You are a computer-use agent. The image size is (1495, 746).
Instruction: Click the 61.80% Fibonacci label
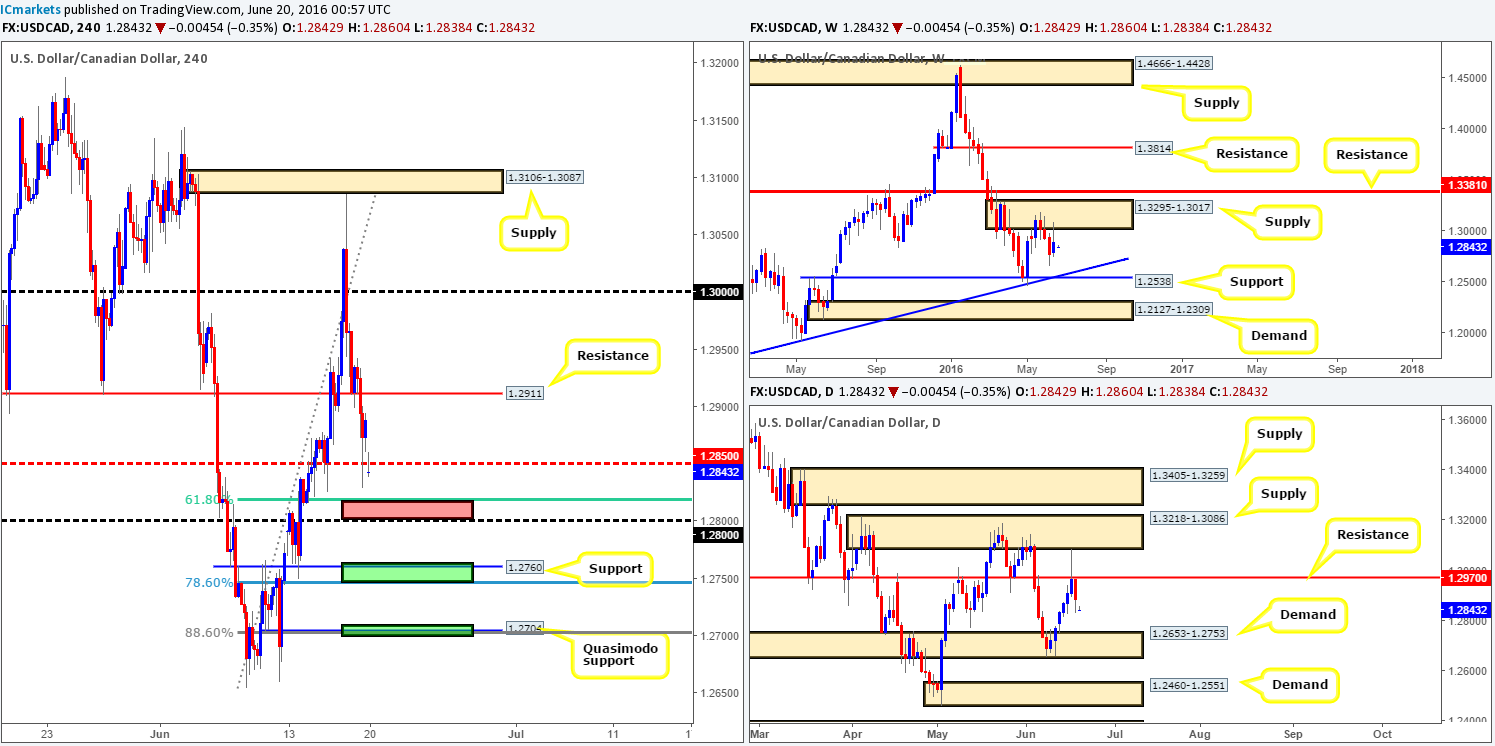click(x=209, y=499)
